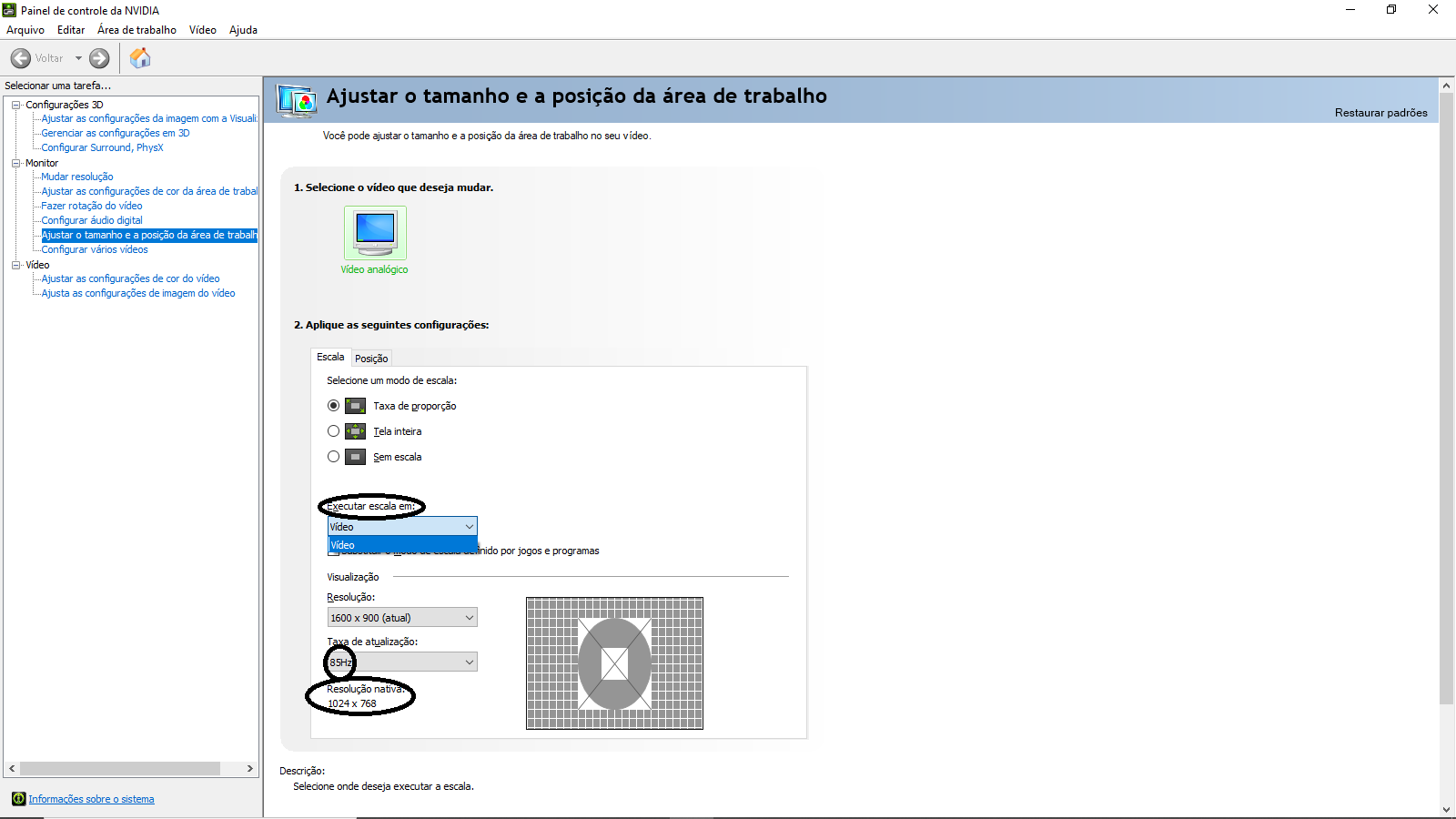Open the Ajuda menu
Image resolution: width=1456 pixels, height=819 pixels.
[243, 30]
